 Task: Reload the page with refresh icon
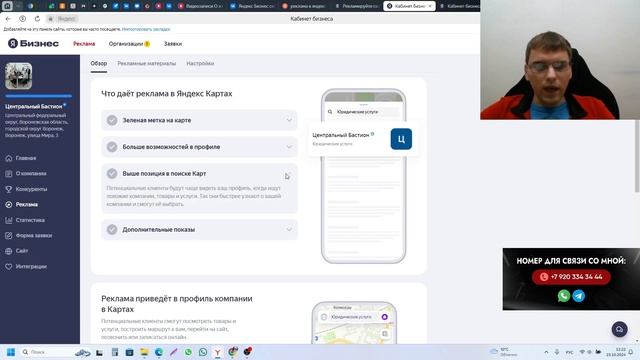[37, 19]
